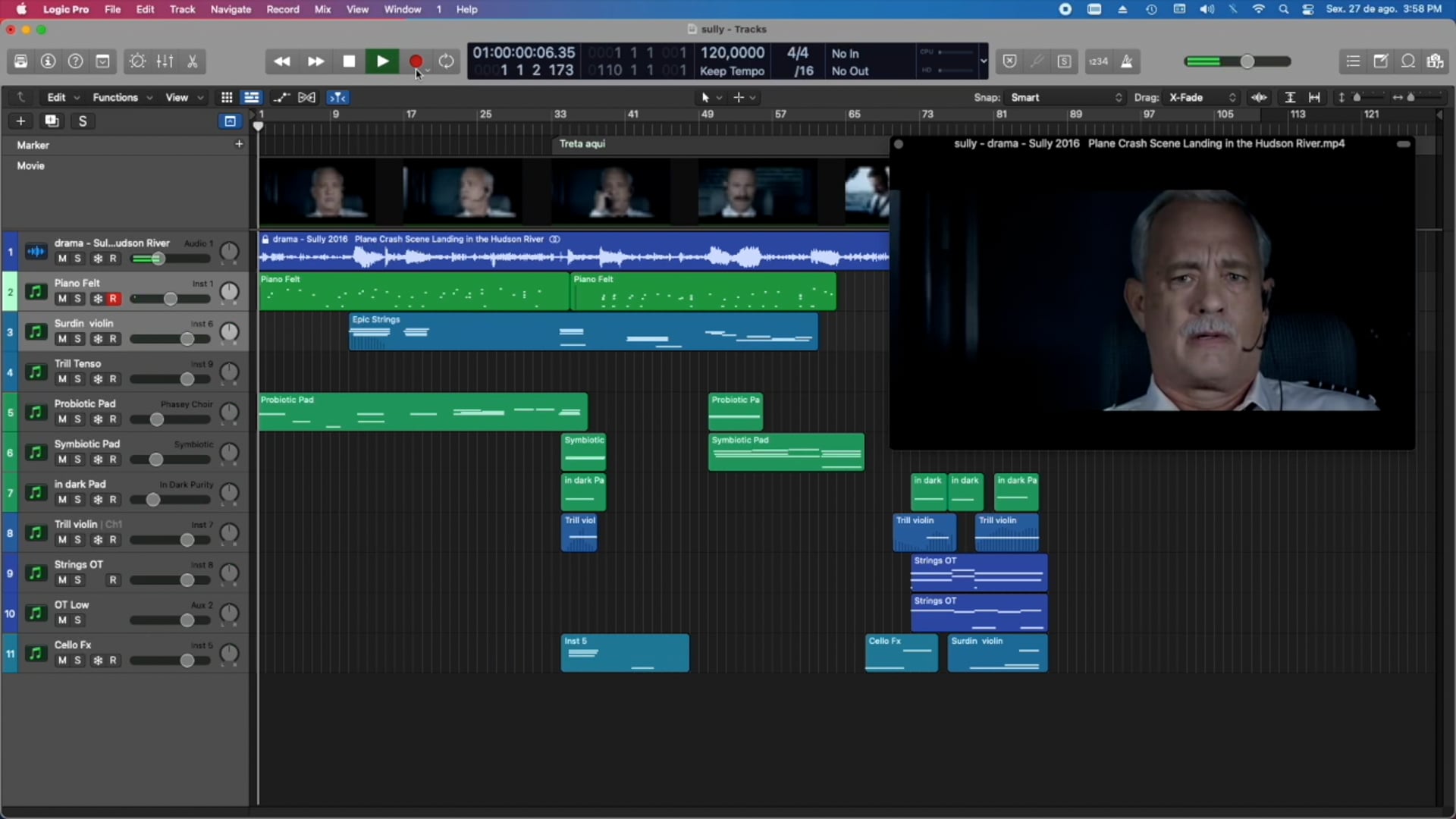
Task: Toggle the Automation curve icon
Action: pos(281,97)
